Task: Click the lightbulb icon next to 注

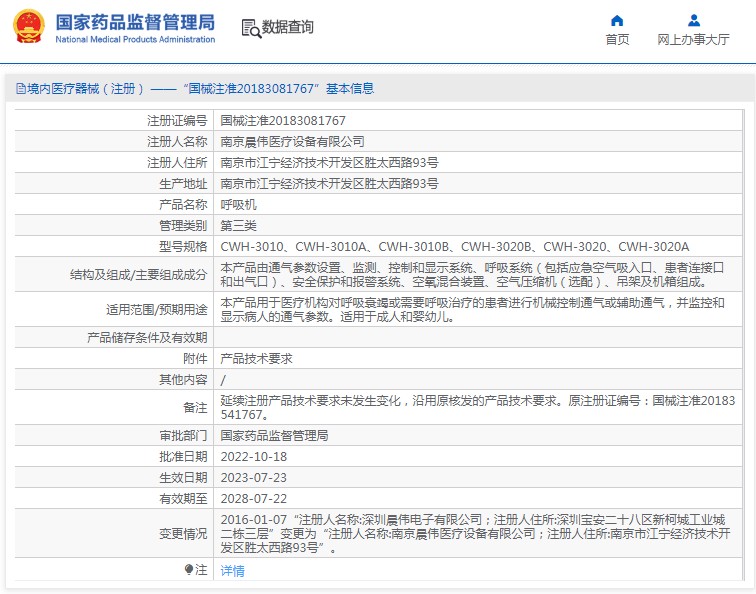Action: [x=189, y=570]
